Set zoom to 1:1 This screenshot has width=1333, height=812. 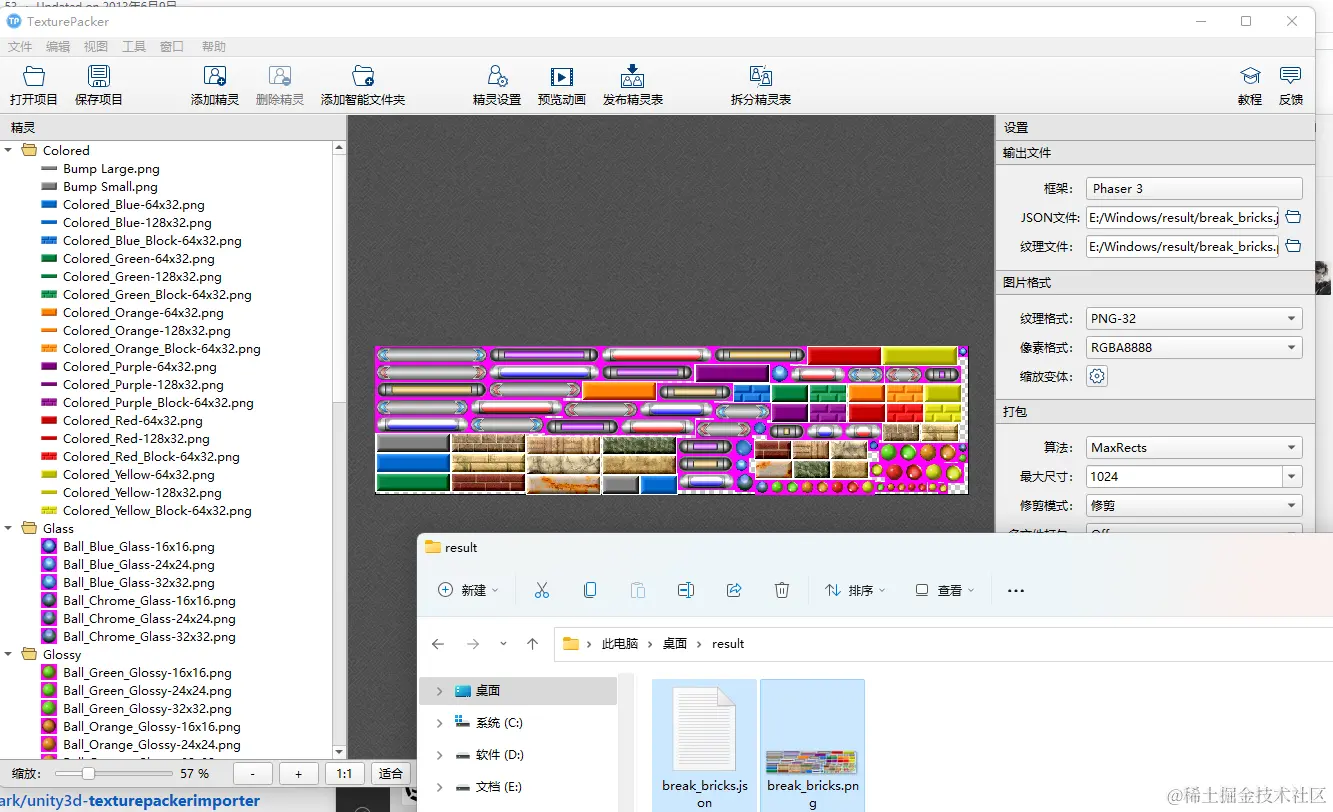coord(344,774)
